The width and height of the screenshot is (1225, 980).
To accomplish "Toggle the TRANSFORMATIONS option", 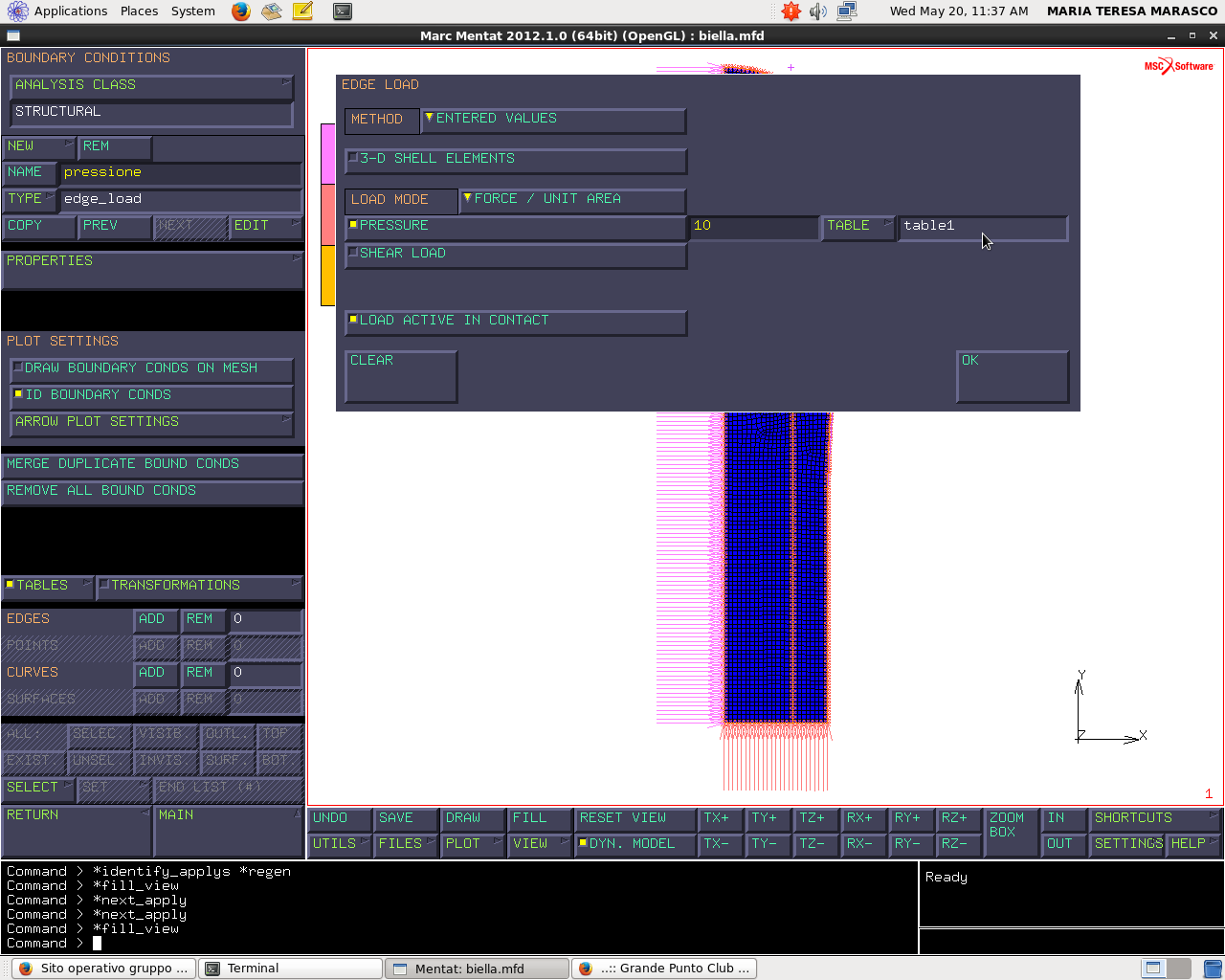I will pyautogui.click(x=200, y=587).
